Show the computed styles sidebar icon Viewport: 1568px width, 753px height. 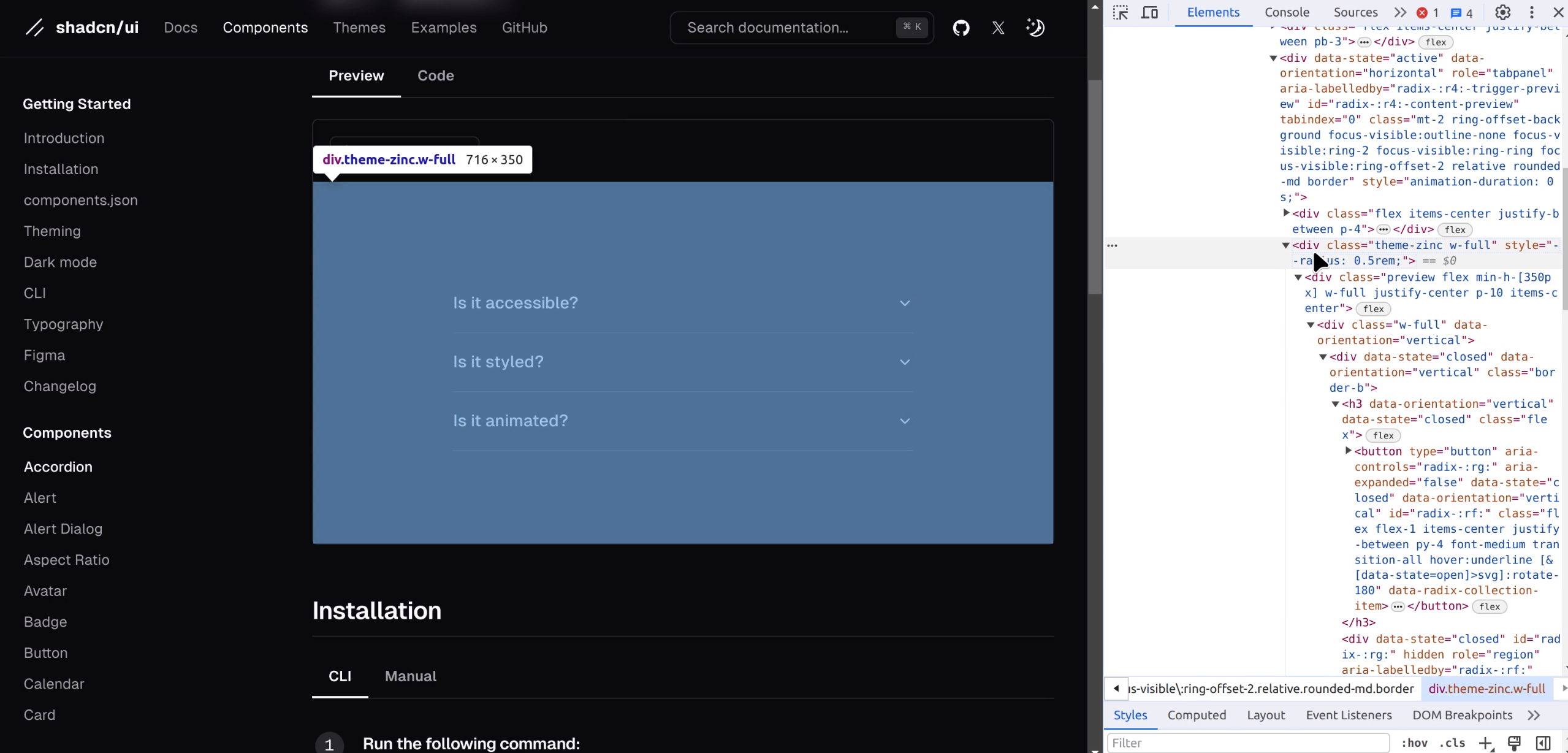pos(1543,743)
